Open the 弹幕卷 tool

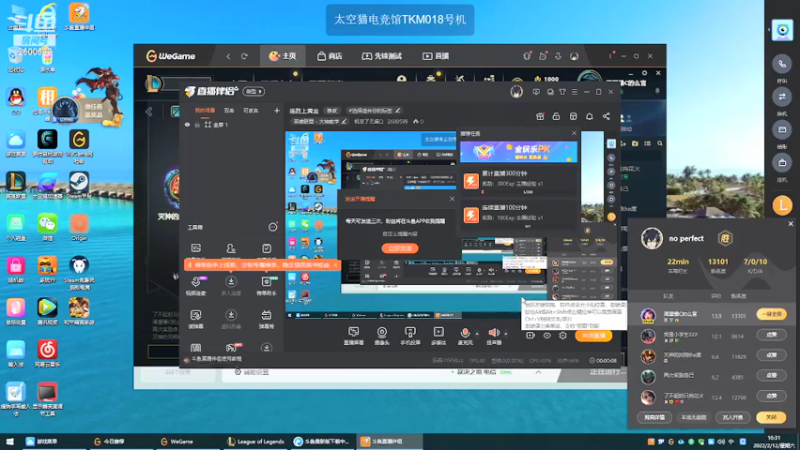tap(266, 319)
